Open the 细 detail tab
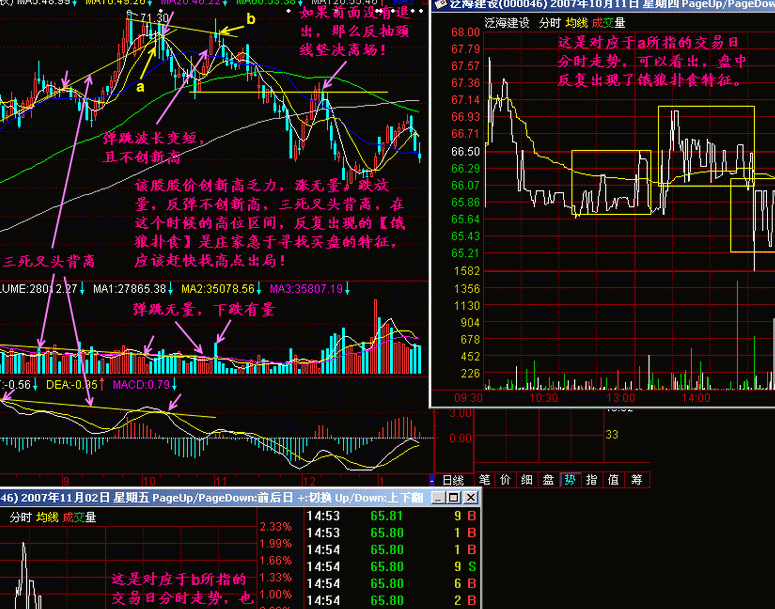 pyautogui.click(x=527, y=480)
